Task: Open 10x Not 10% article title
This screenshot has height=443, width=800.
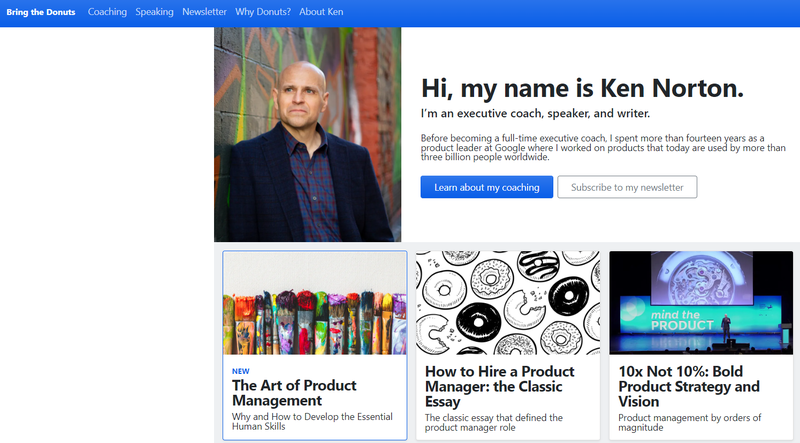Action: pyautogui.click(x=689, y=386)
